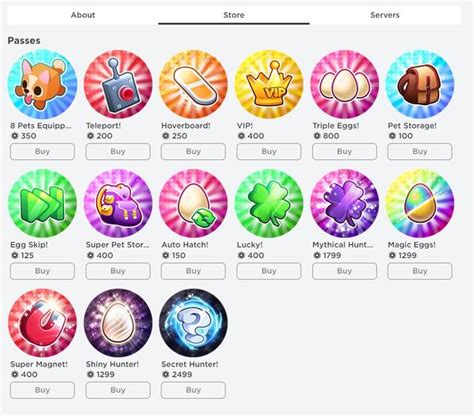Select the Pet Storage backpack icon
The height and width of the screenshot is (416, 474).
[x=420, y=84]
